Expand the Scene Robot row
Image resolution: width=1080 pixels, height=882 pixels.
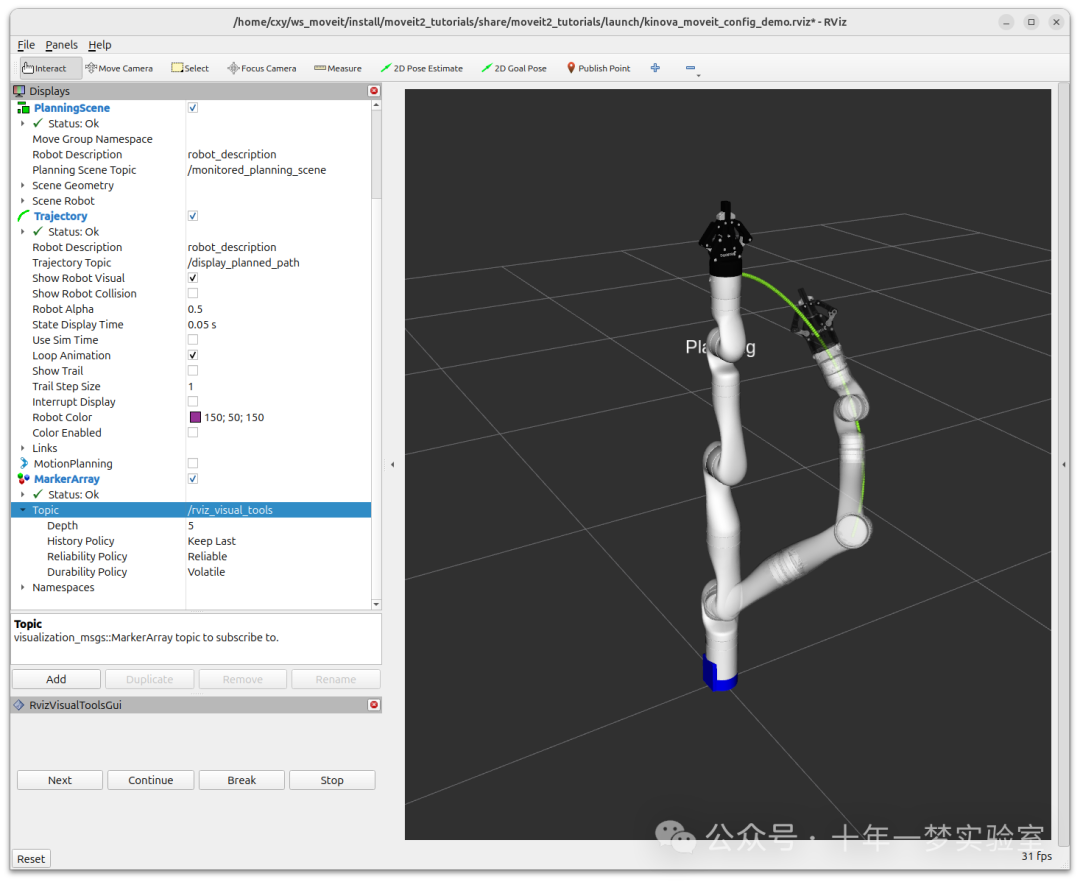23,200
